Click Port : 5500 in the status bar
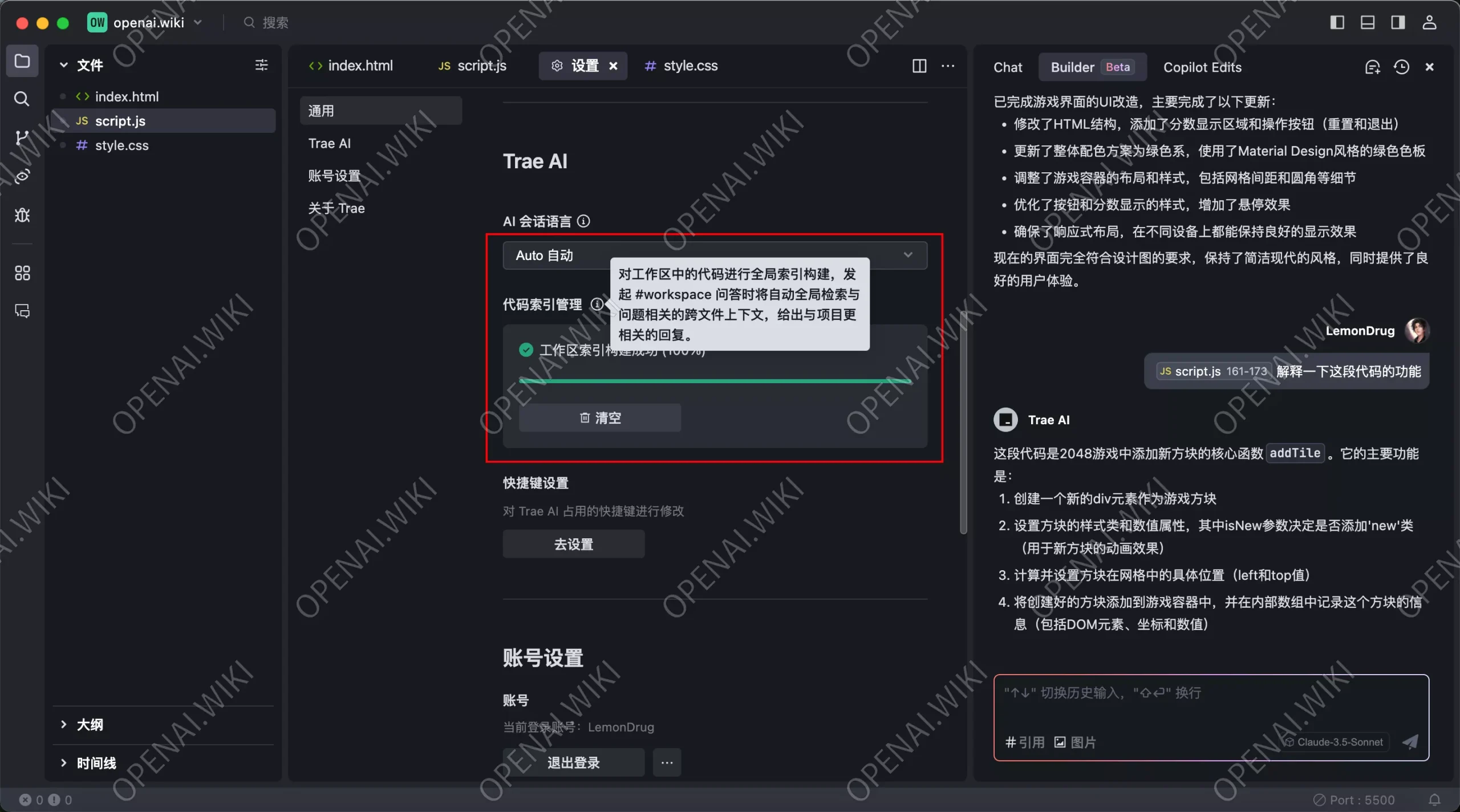 pos(1354,800)
